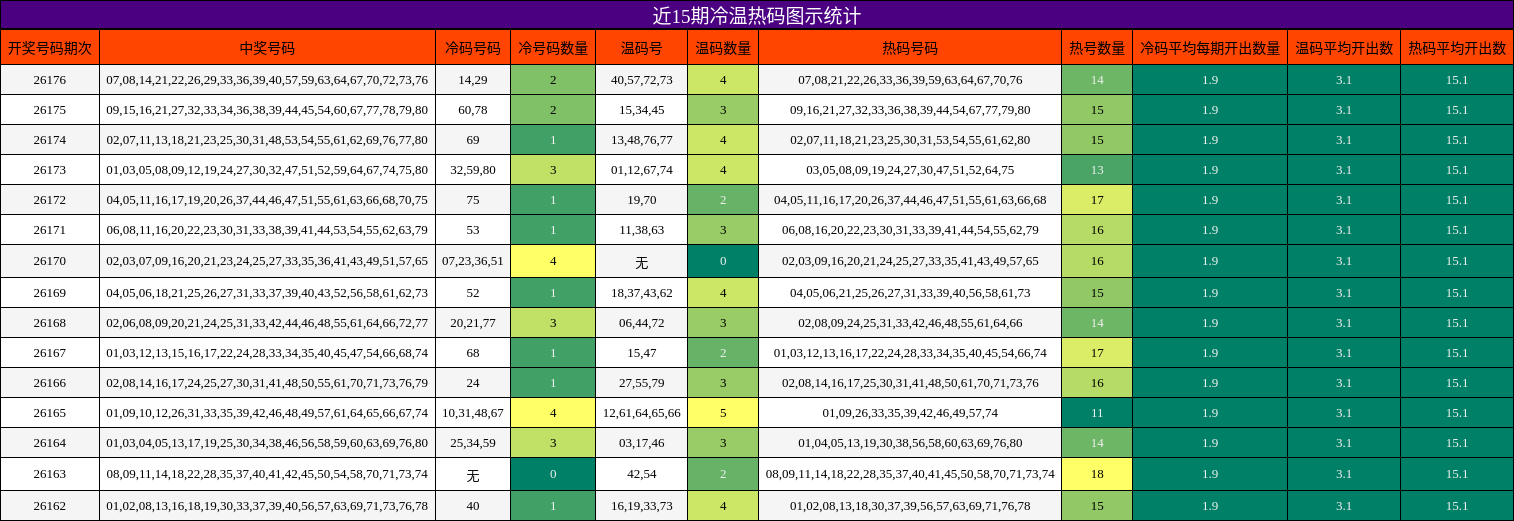Click cold numbers cell 14,29

pyautogui.click(x=473, y=80)
